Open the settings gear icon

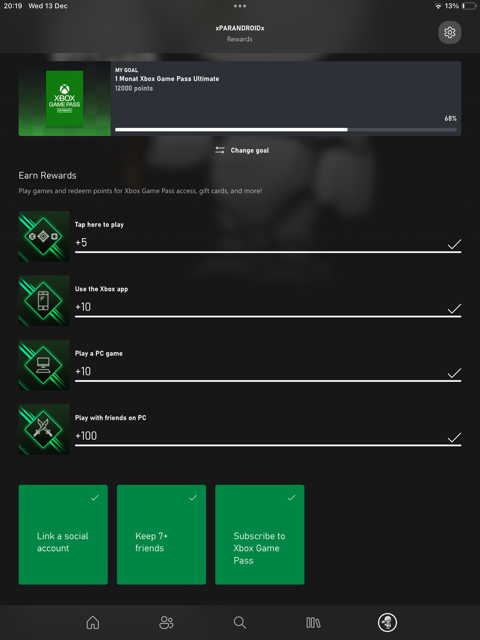pyautogui.click(x=449, y=32)
